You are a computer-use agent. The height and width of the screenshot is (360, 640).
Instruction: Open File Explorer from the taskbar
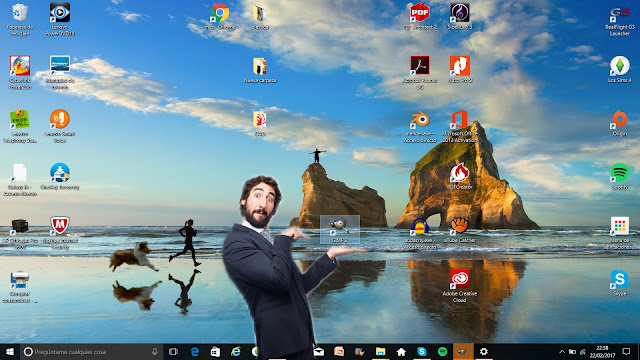pos(380,351)
